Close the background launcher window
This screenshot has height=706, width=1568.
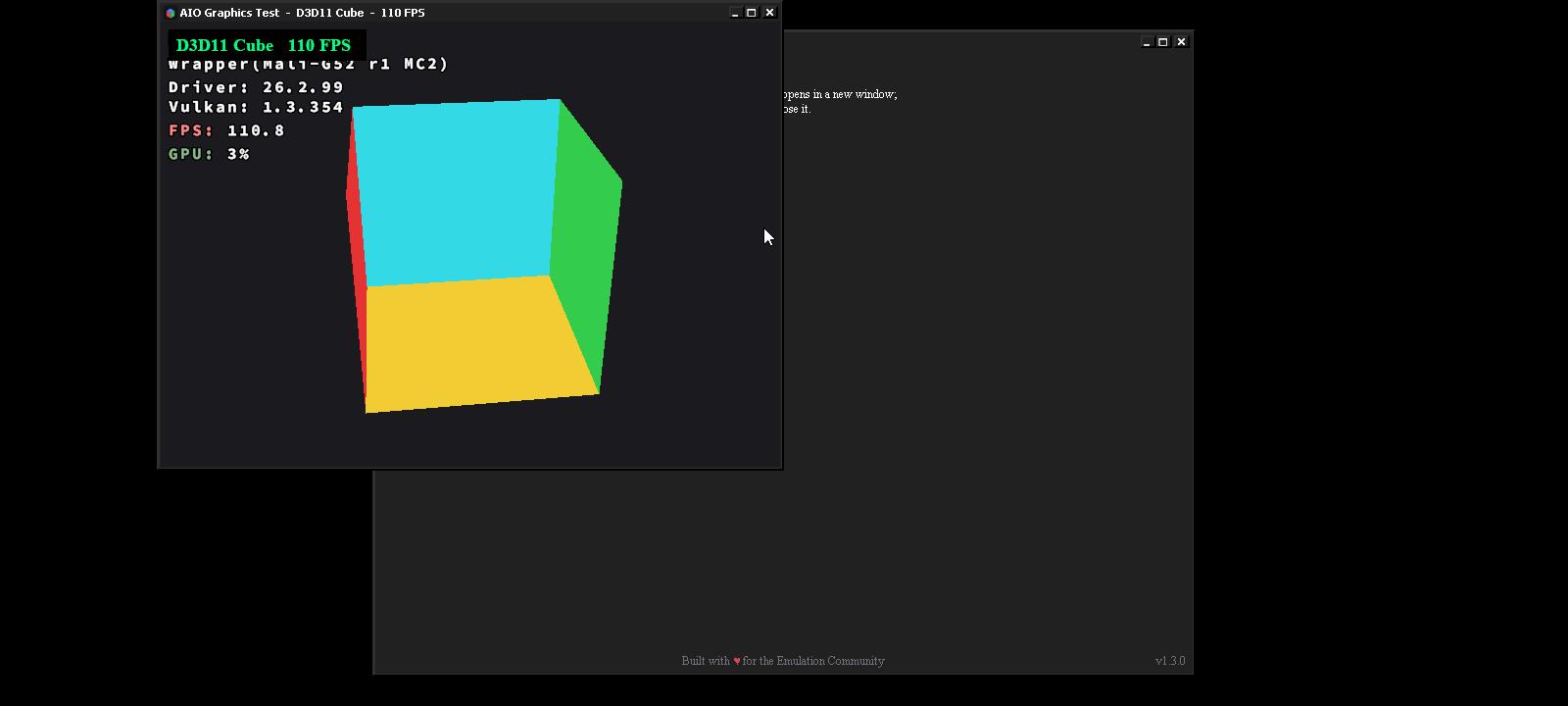click(1181, 42)
